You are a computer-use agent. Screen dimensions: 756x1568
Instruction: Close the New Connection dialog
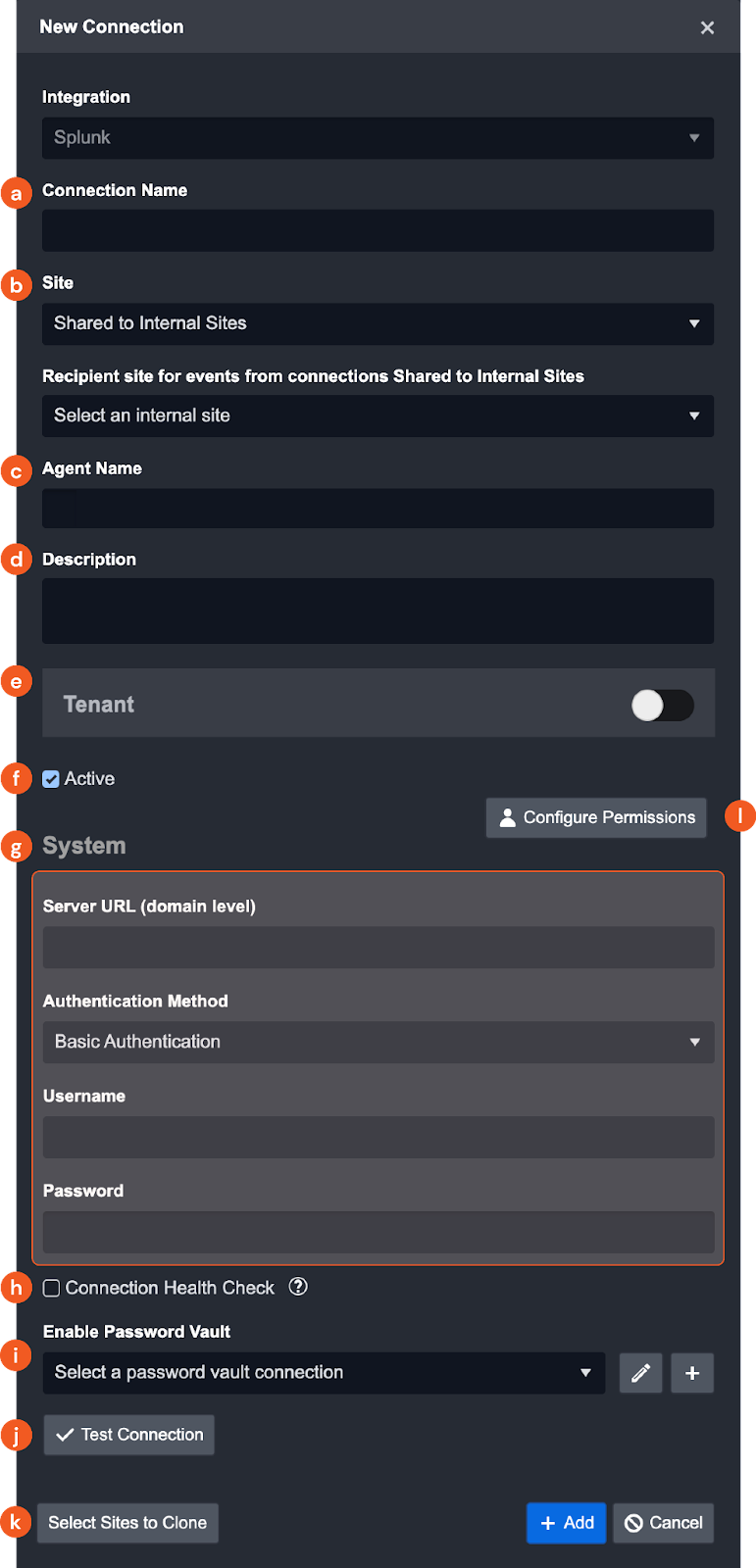pos(707,27)
